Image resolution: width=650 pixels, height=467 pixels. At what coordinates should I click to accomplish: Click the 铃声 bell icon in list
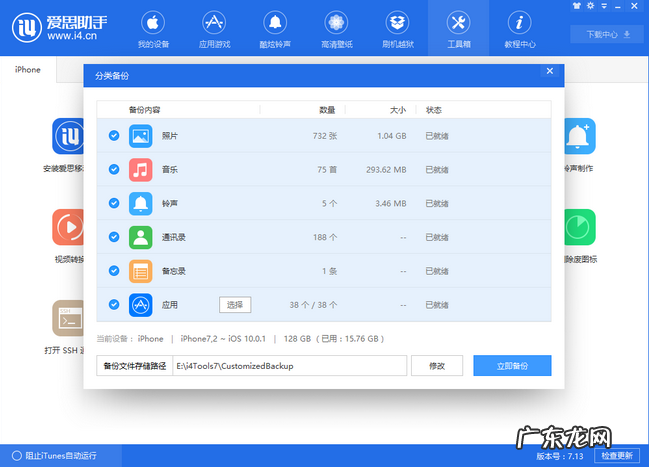point(141,203)
